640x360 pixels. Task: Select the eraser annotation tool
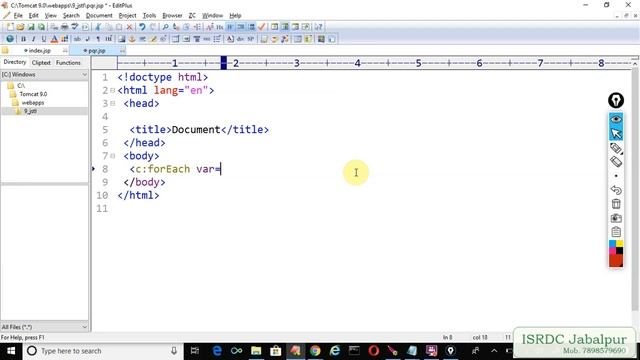pos(616,162)
